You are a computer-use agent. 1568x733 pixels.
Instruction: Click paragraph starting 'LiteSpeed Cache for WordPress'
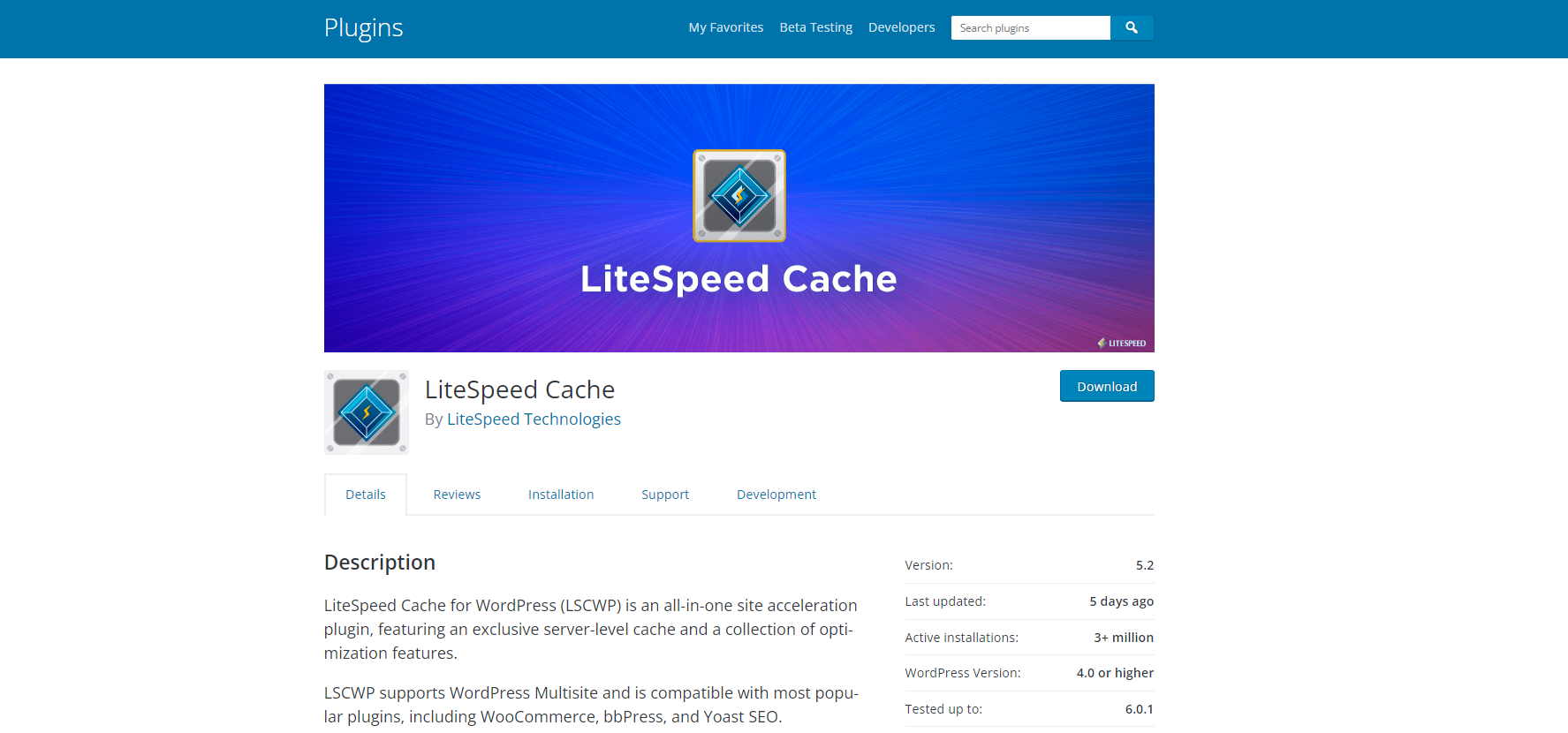(590, 629)
